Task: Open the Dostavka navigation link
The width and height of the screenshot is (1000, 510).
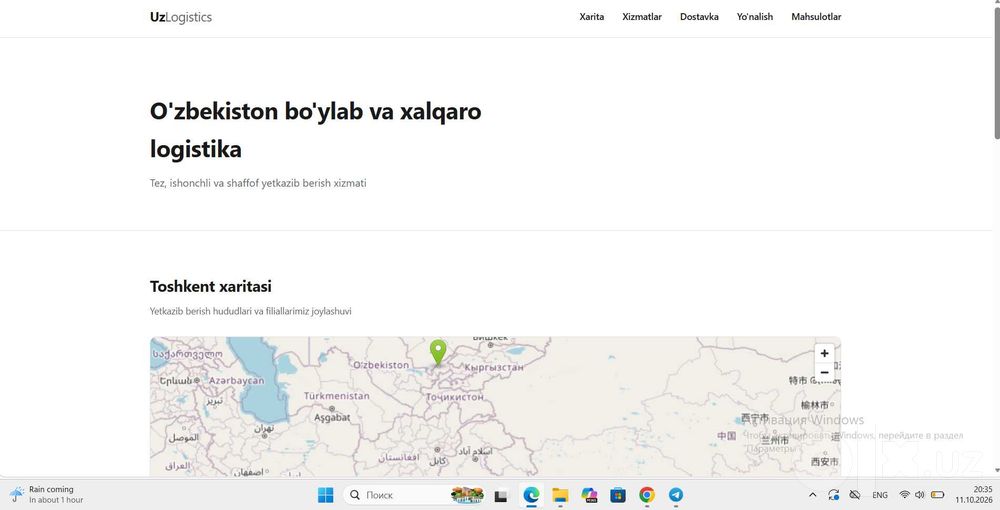Action: click(699, 17)
